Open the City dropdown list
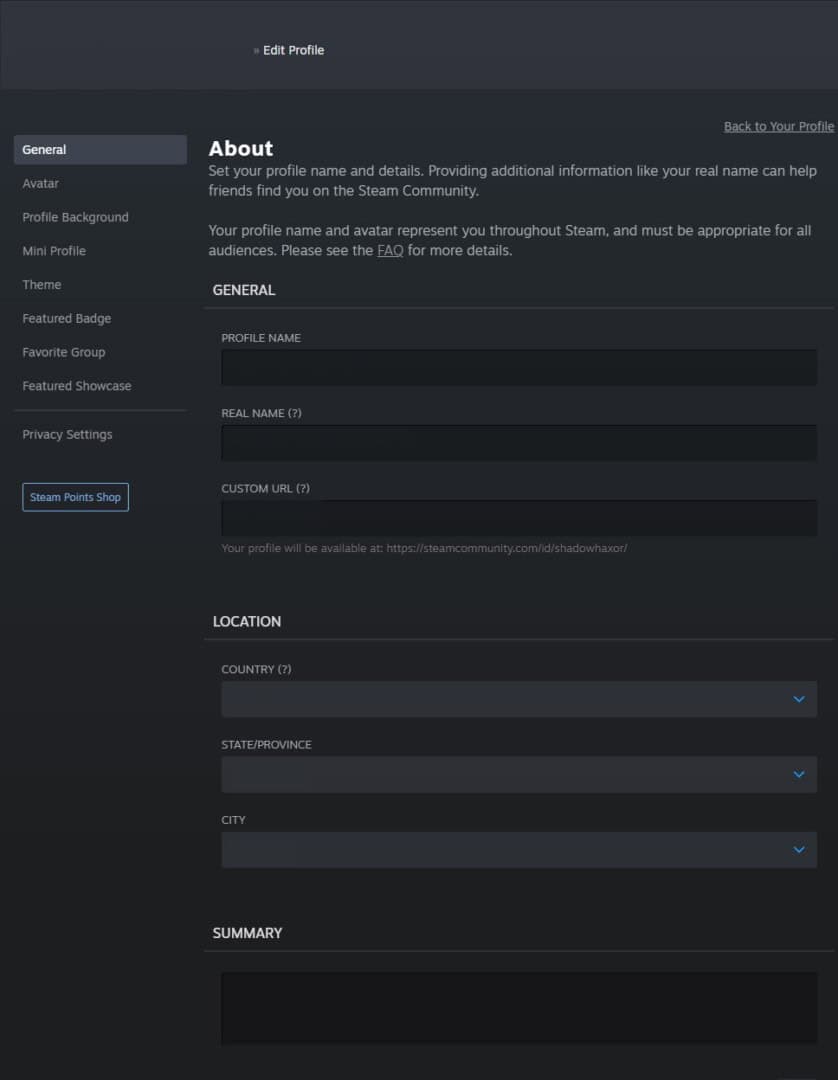This screenshot has height=1080, width=838. pos(519,849)
